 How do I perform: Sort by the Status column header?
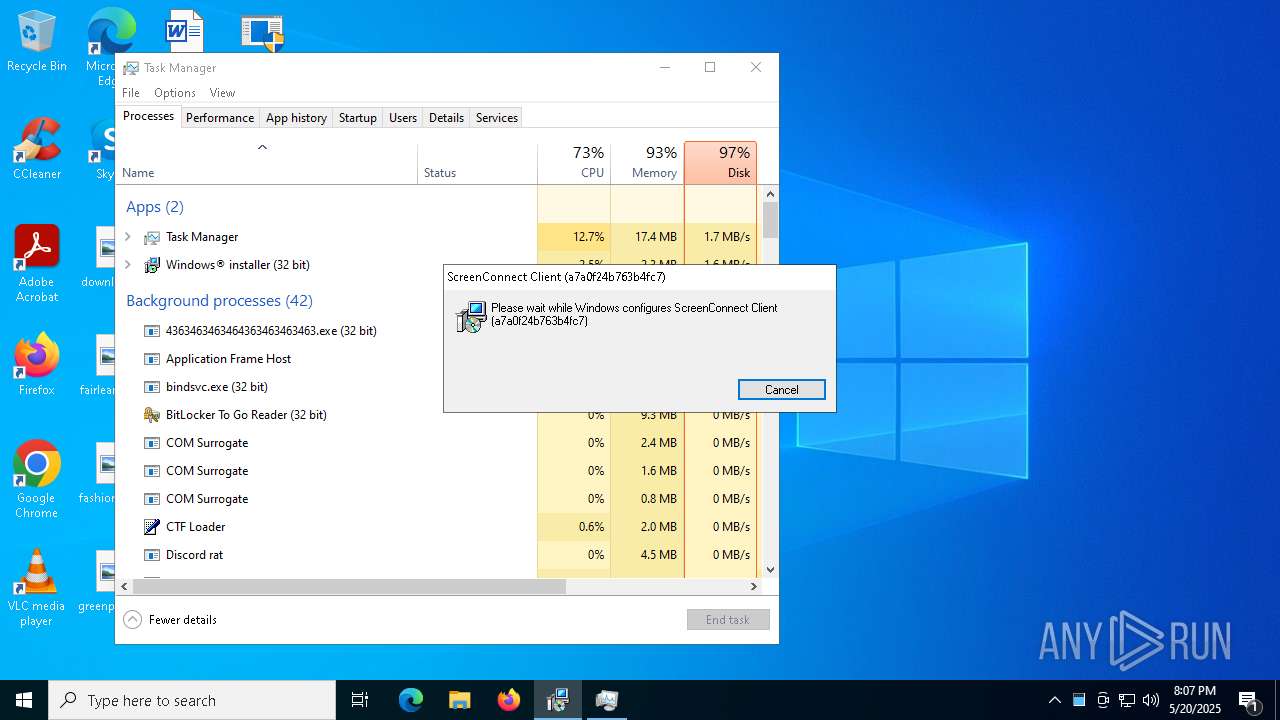[x=477, y=163]
